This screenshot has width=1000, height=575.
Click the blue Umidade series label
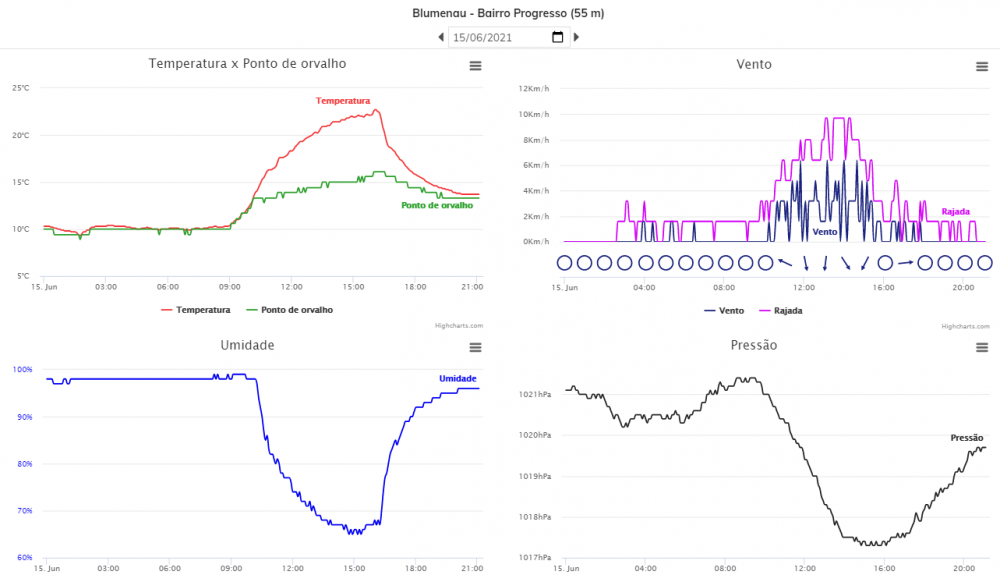coord(458,378)
